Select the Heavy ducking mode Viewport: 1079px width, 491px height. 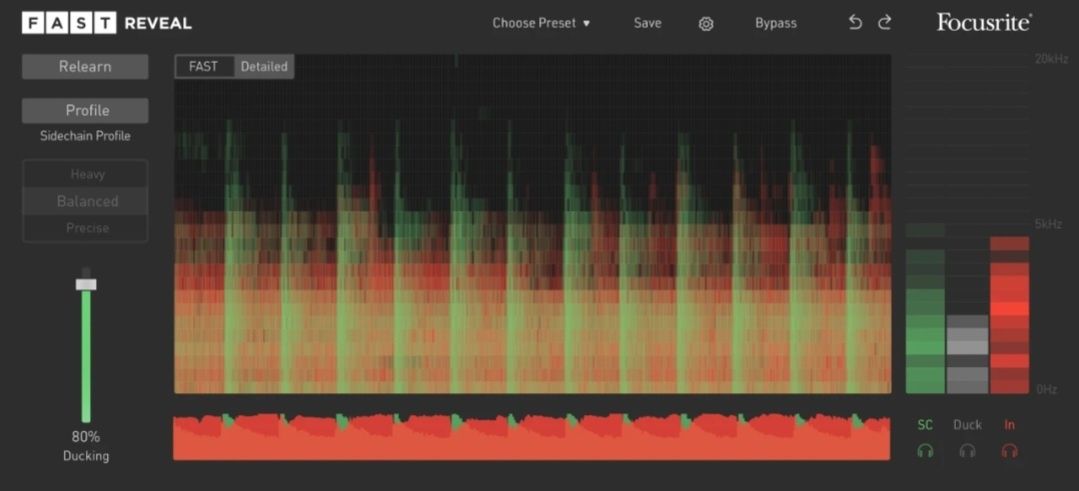pos(87,175)
